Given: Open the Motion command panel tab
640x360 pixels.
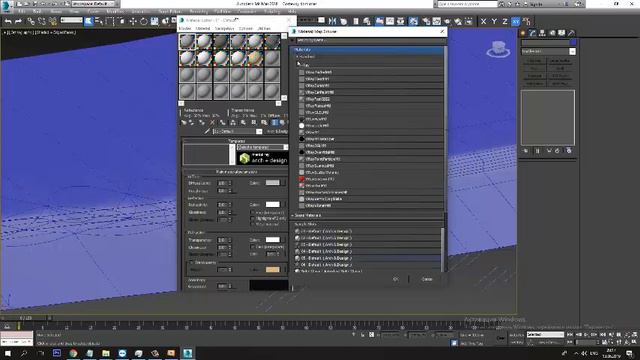Looking at the screenshot, I should tap(552, 33).
